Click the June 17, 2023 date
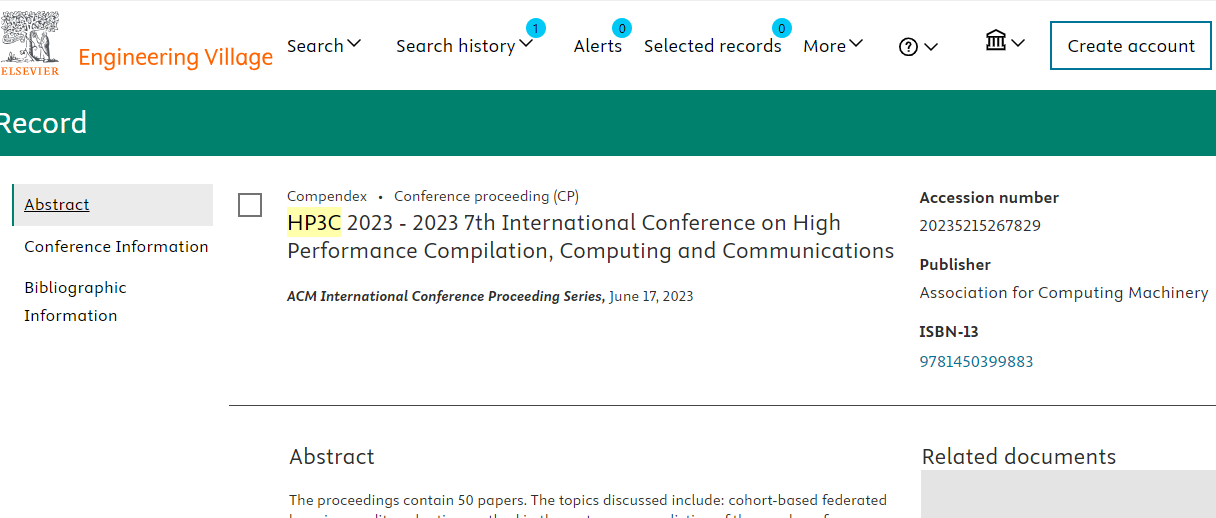1216x518 pixels. (651, 296)
